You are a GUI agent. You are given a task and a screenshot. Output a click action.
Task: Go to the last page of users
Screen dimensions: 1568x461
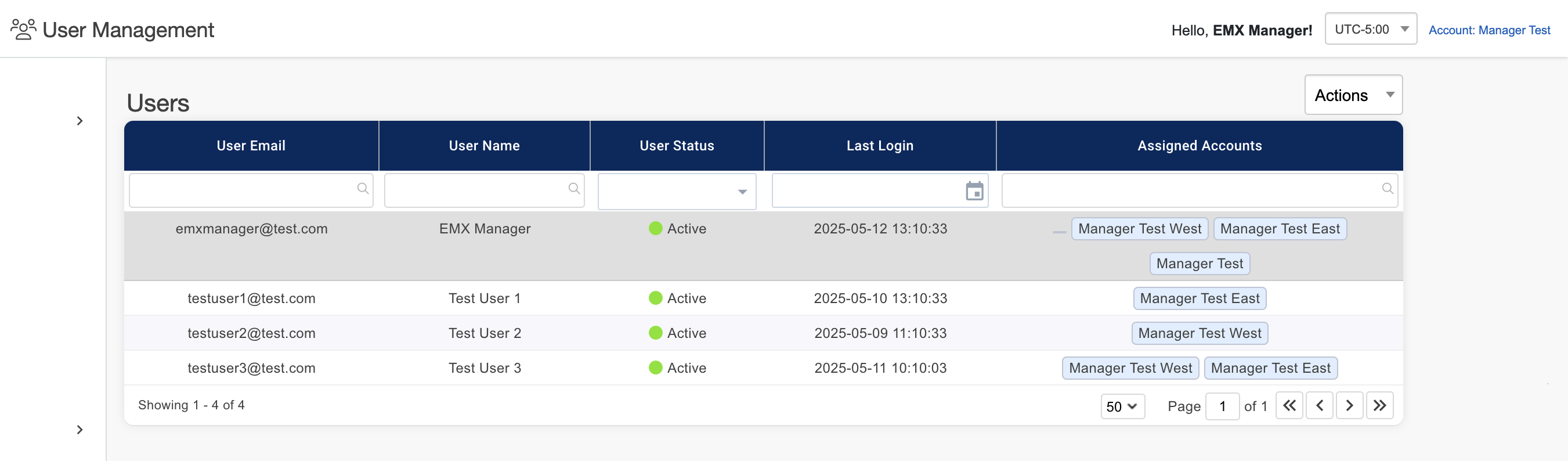tap(1379, 406)
